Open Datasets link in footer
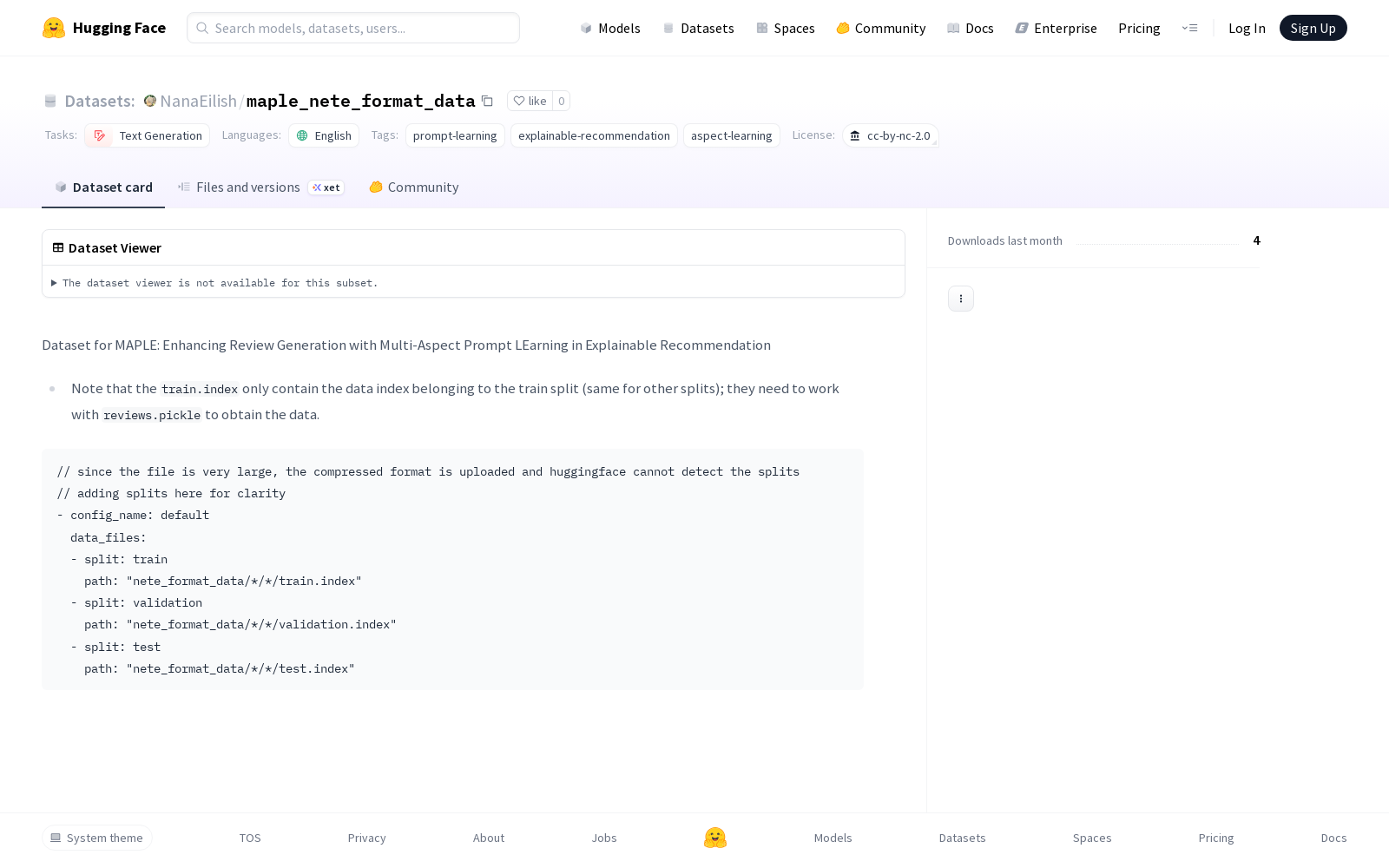Viewport: 1389px width, 868px height. [x=963, y=838]
